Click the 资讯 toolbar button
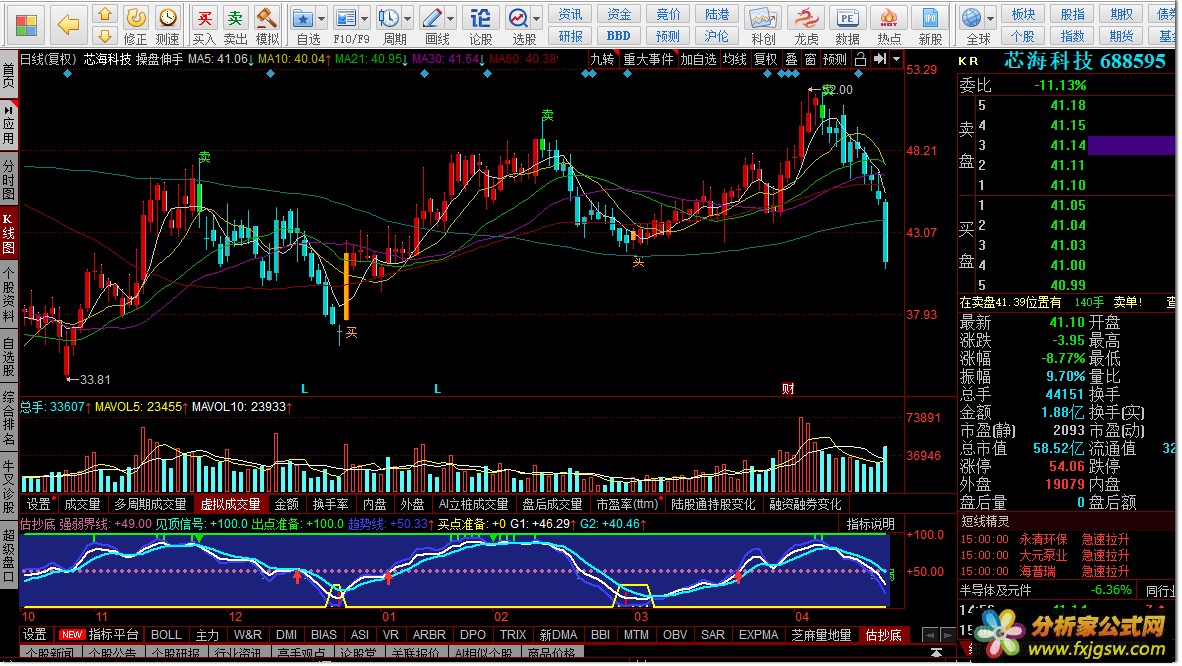 coord(570,14)
